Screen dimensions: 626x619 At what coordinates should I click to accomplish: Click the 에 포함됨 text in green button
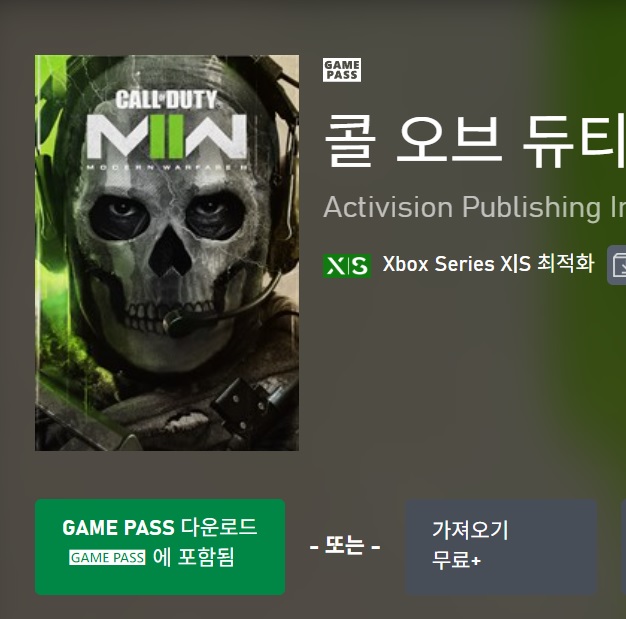pos(194,557)
